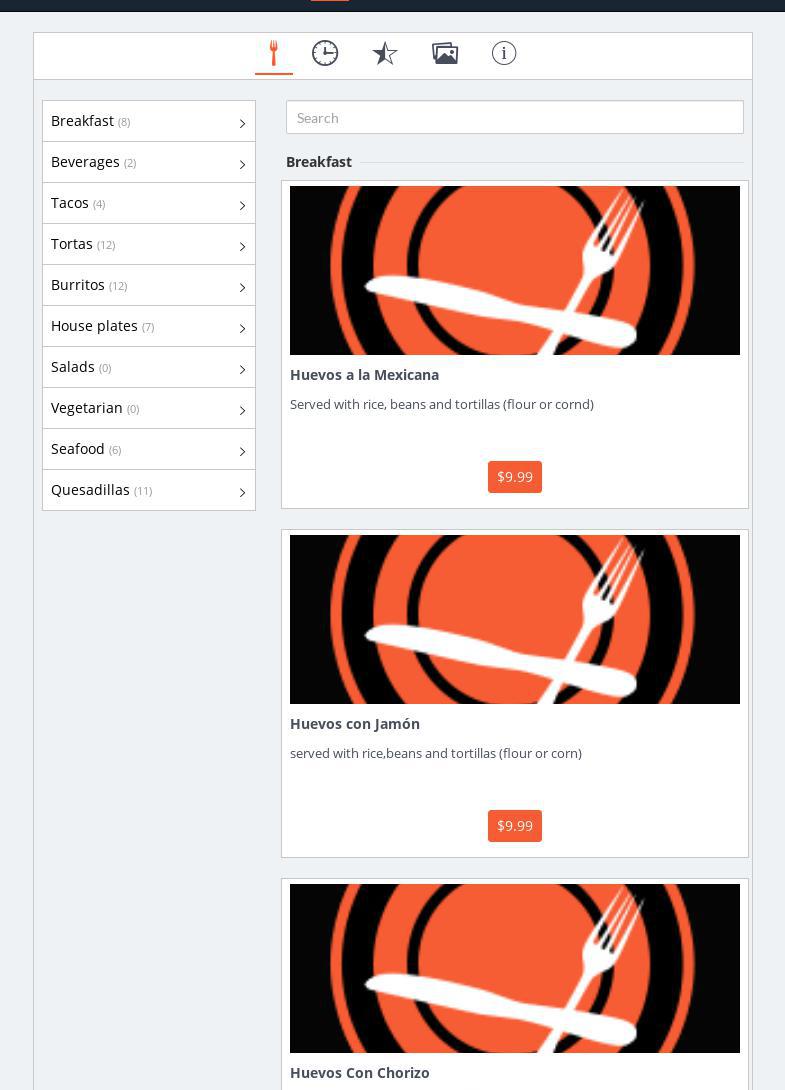Select the Seafood category
785x1090 pixels.
(x=78, y=449)
